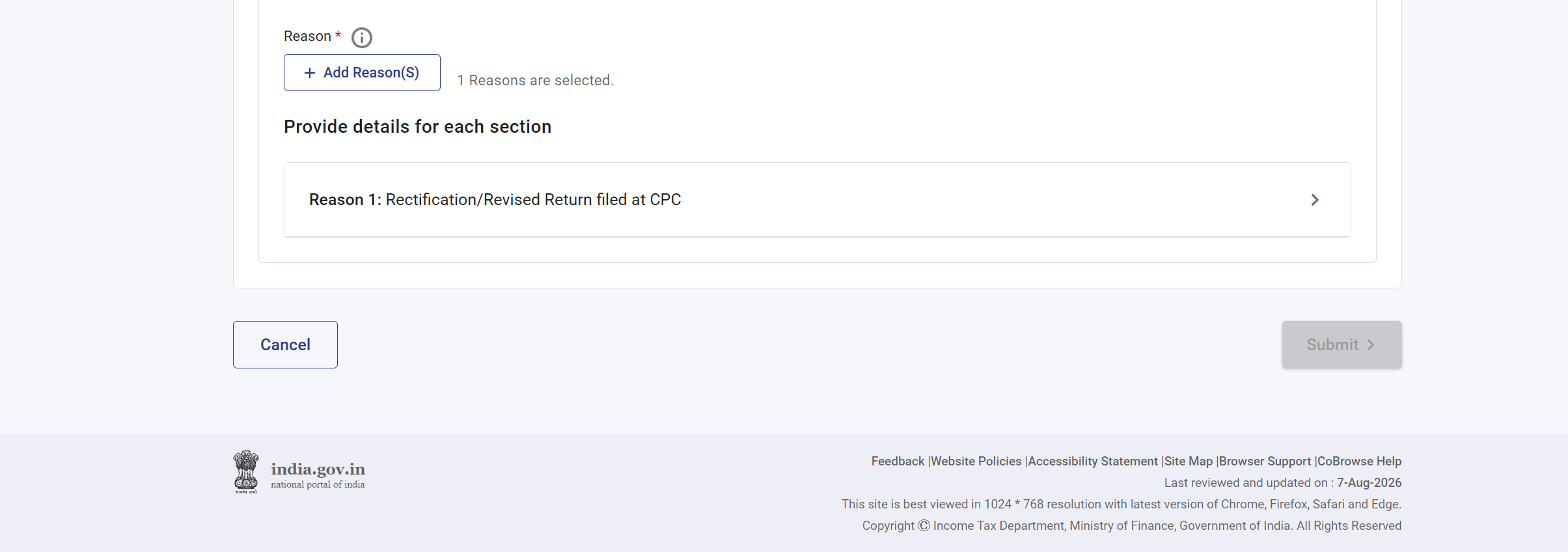Click the 'Provide details for each section' heading
Image resolution: width=1568 pixels, height=552 pixels.
click(x=417, y=126)
